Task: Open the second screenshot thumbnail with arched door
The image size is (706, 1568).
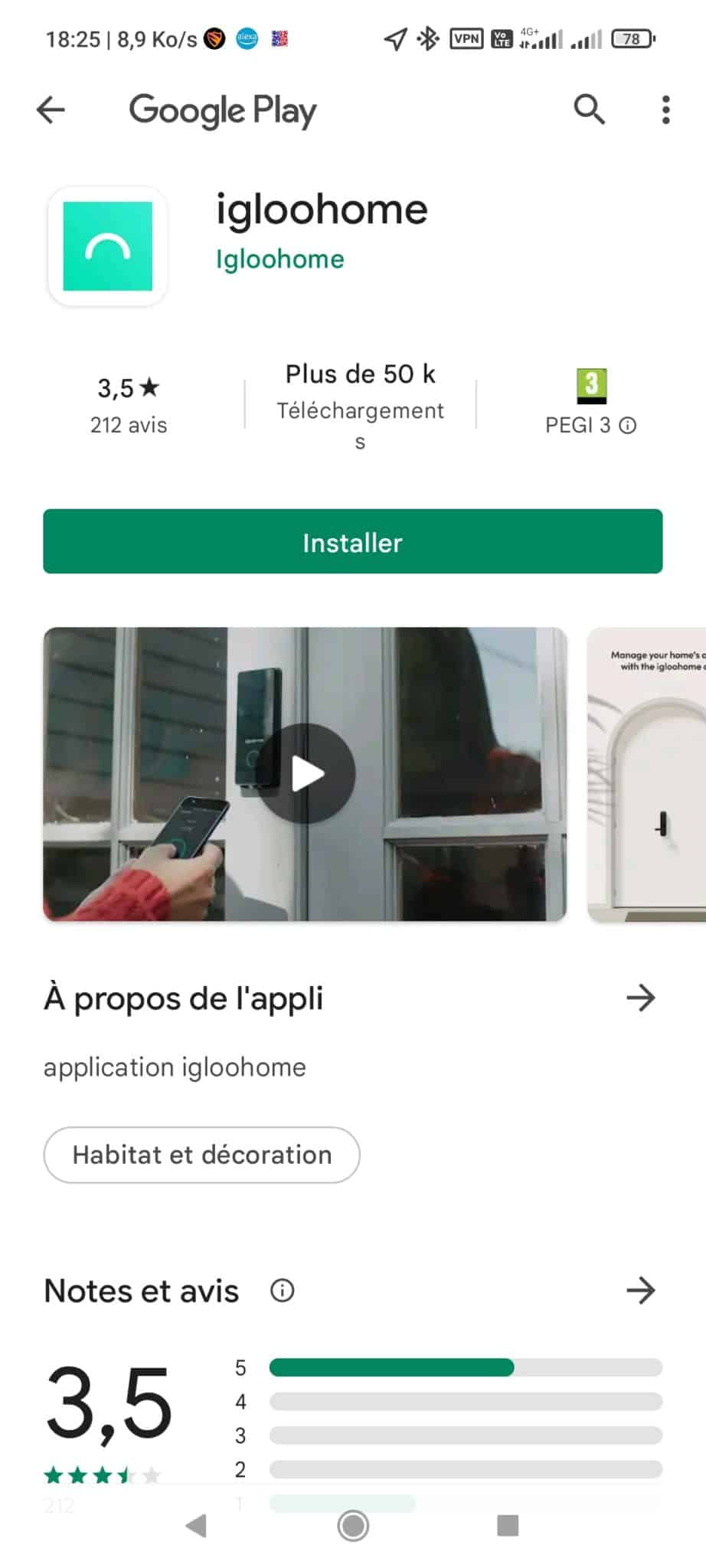Action: (x=646, y=774)
